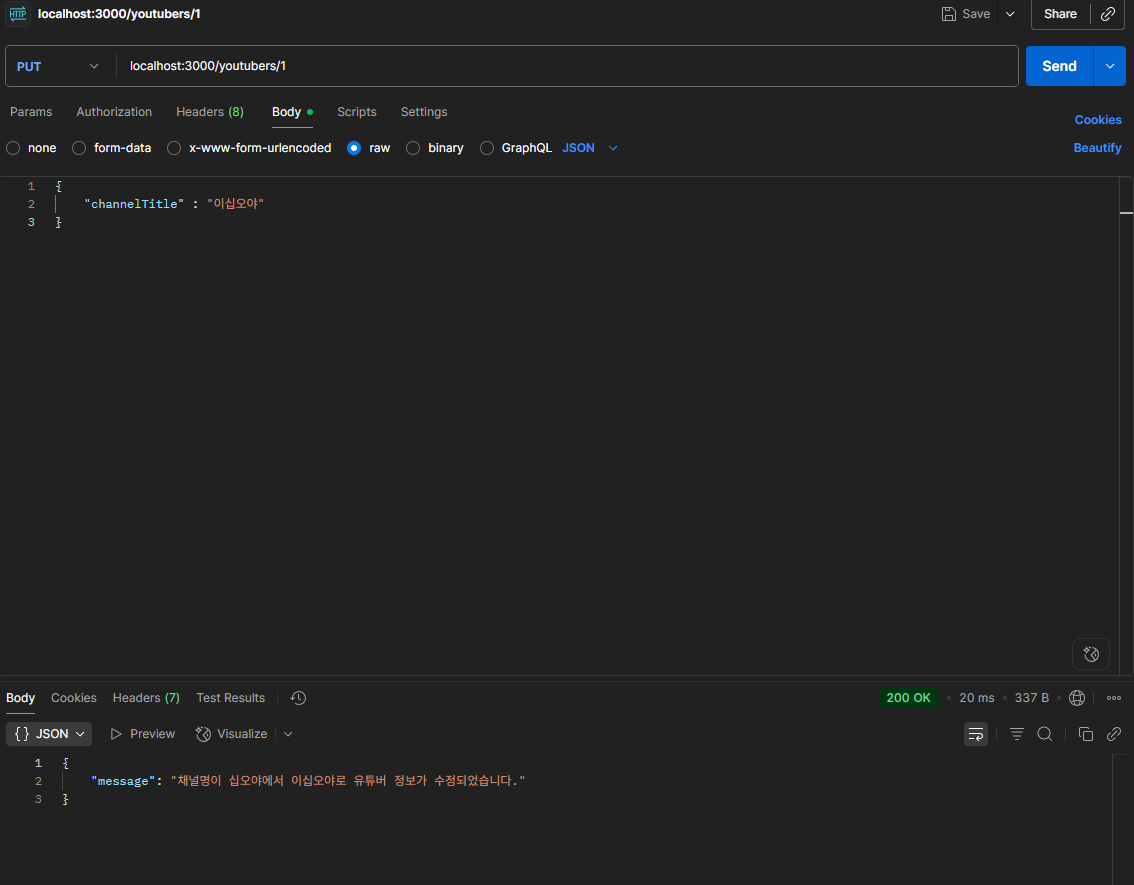Screen dimensions: 1134x885
Task: Click the channelTitle key in body editor
Action: (134, 204)
